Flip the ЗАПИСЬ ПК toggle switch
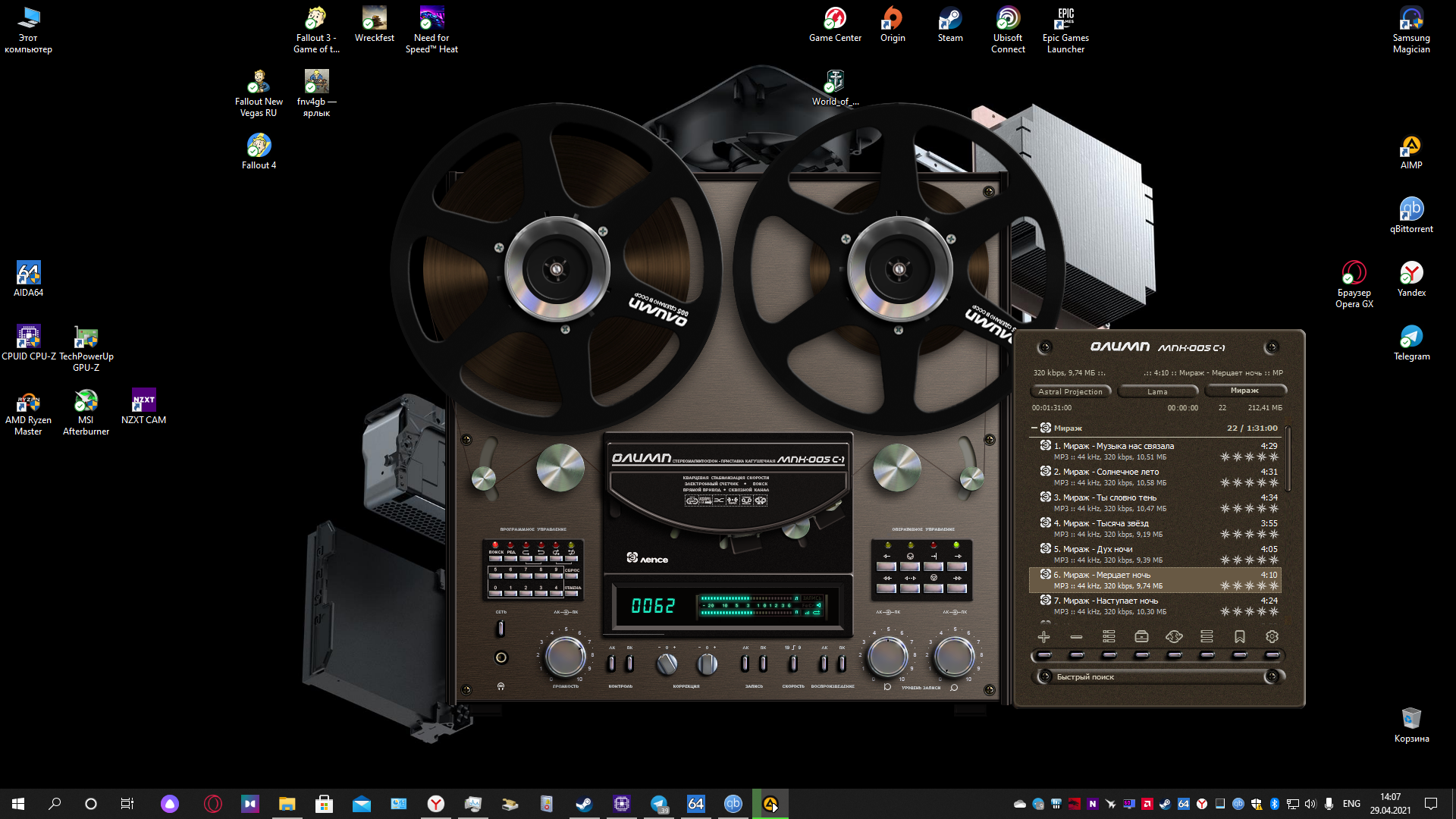This screenshot has width=1456, height=819. click(763, 664)
